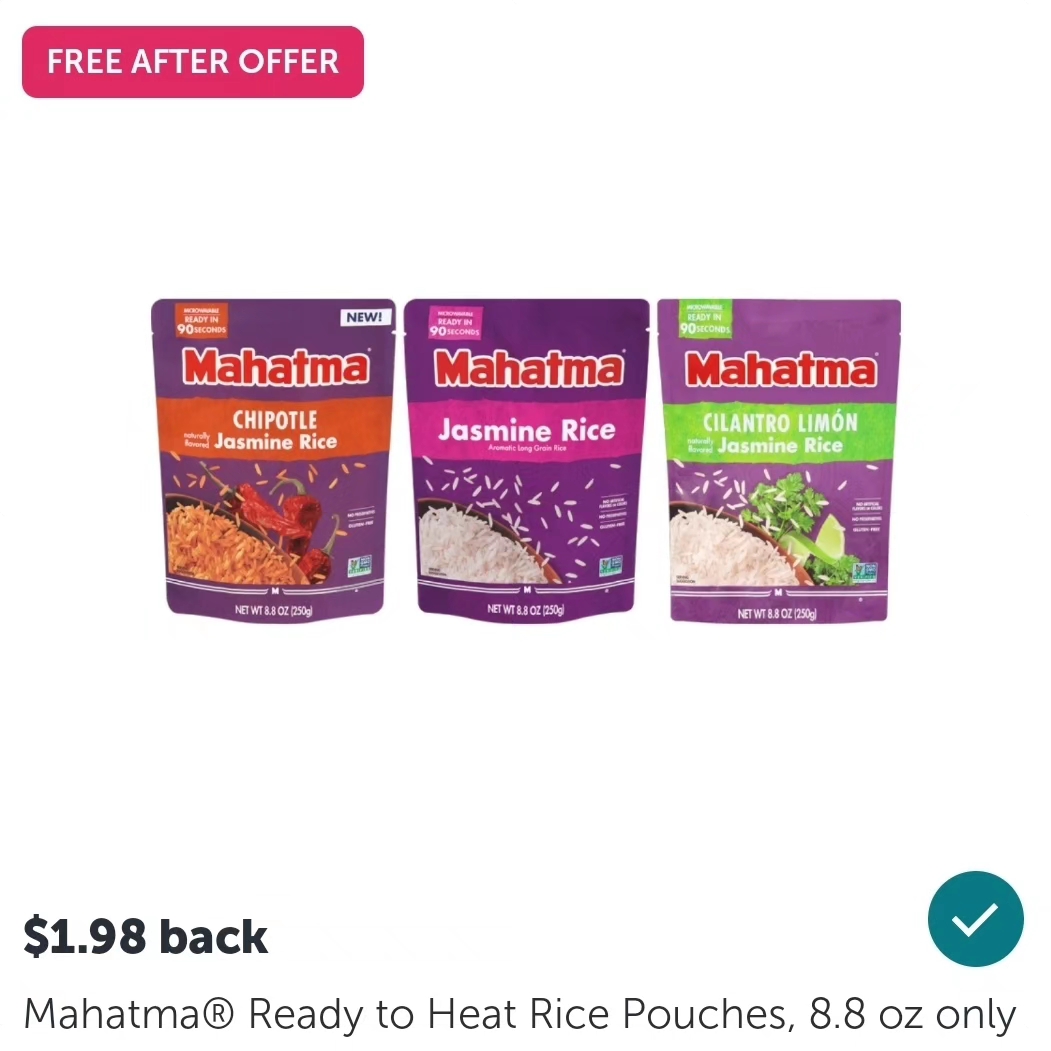
Task: Tap the pink 90 seconds badge
Action: point(455,323)
